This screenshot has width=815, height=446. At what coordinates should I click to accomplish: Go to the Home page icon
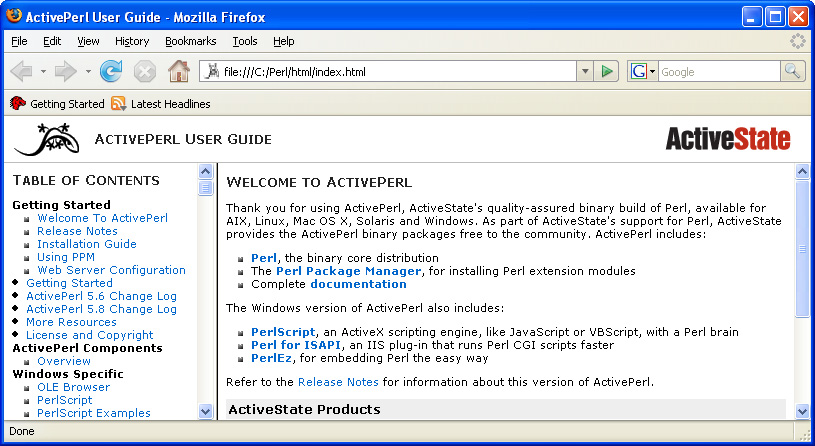pyautogui.click(x=178, y=71)
